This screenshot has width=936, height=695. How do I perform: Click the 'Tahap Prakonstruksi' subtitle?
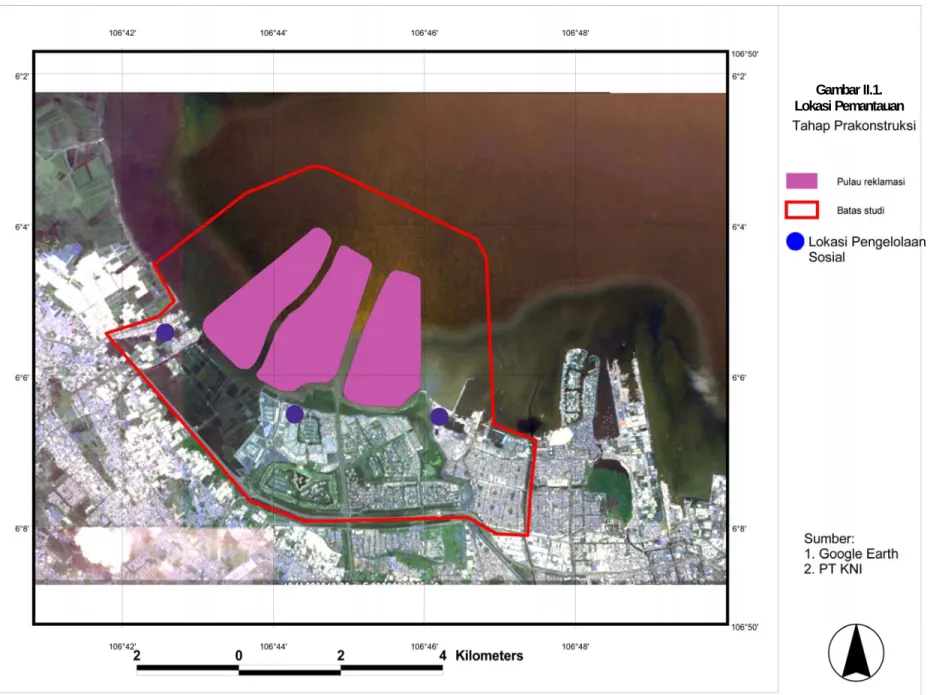(854, 126)
